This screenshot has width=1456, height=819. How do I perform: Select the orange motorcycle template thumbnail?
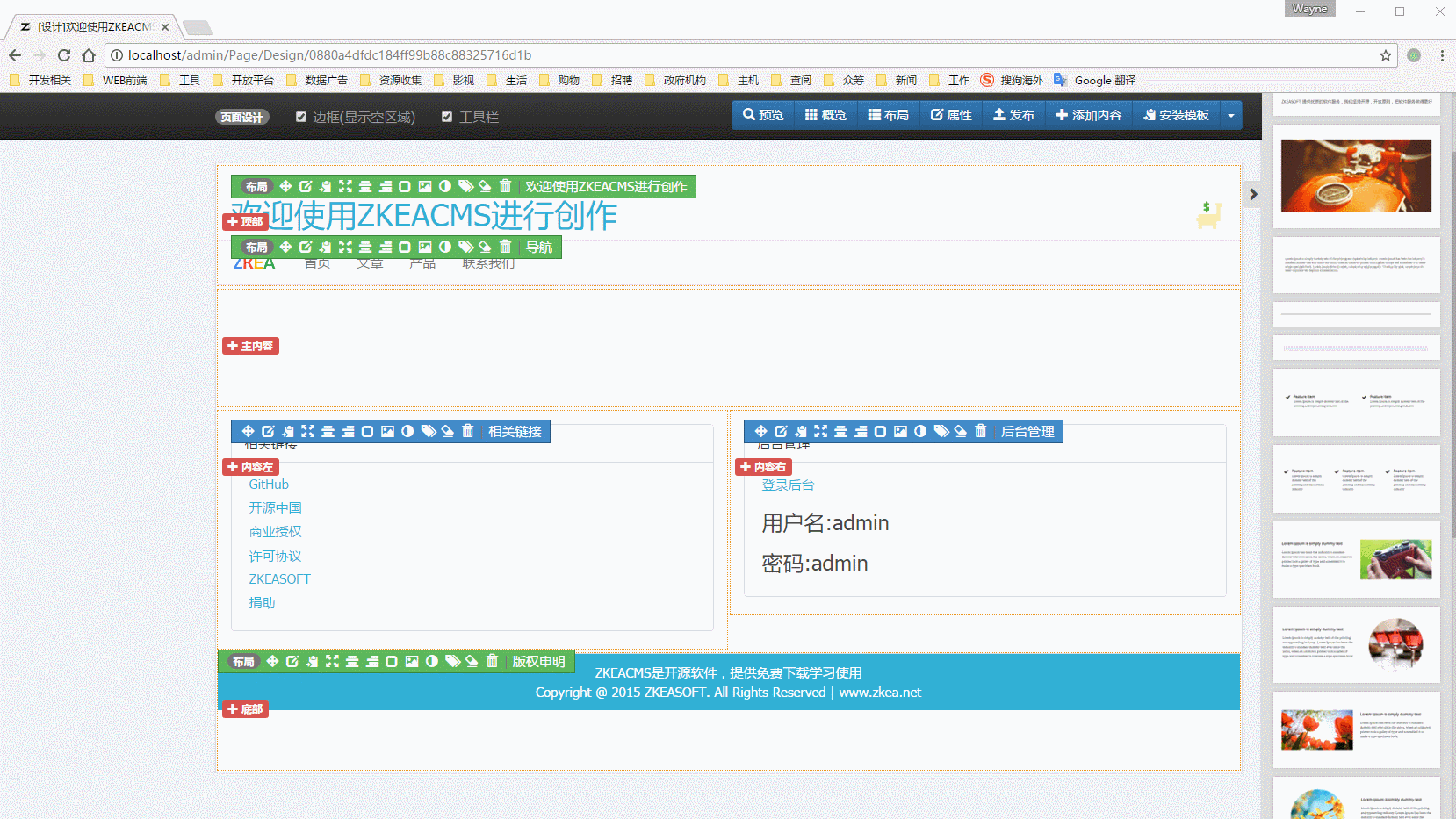click(x=1356, y=176)
